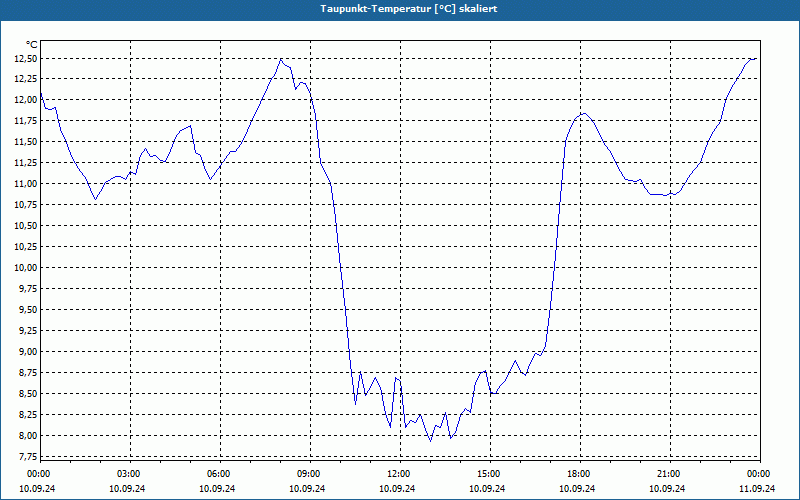Click the 12,50 y-axis label

[x=25, y=59]
